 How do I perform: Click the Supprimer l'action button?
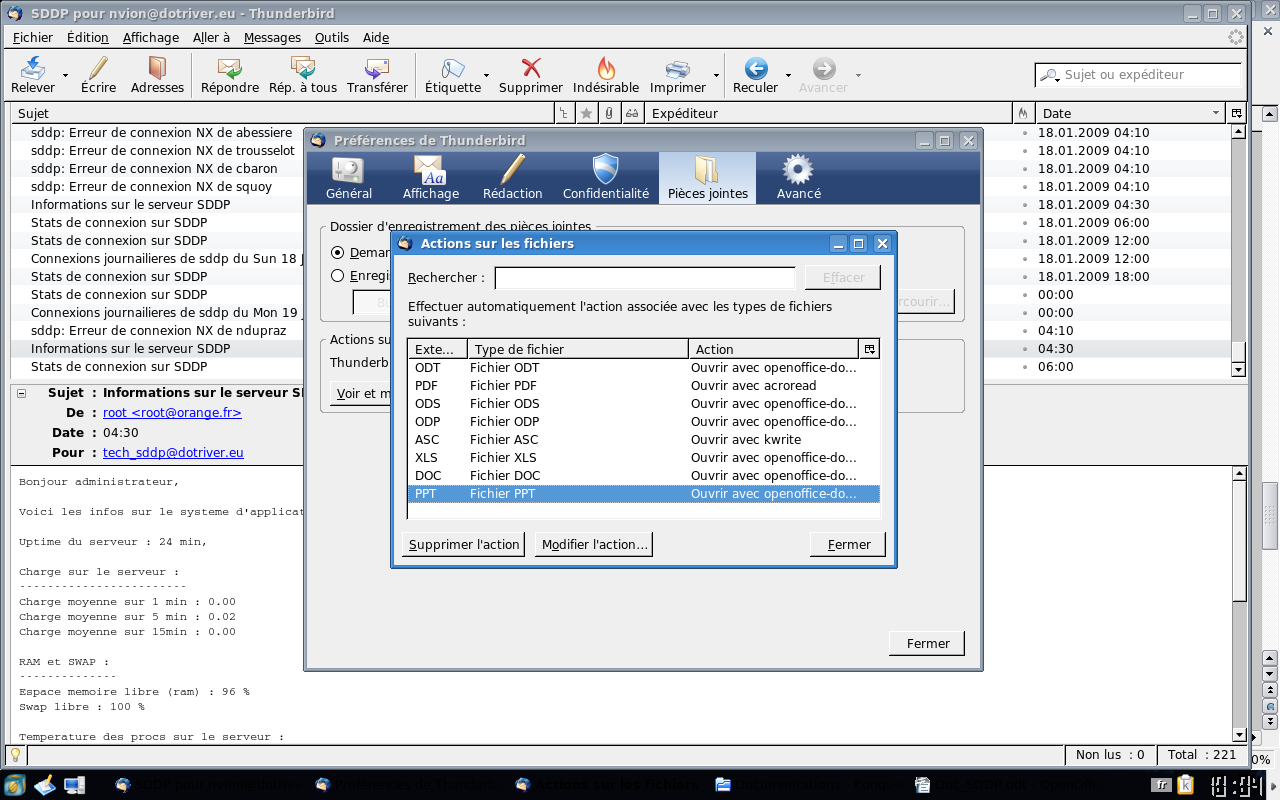(464, 545)
